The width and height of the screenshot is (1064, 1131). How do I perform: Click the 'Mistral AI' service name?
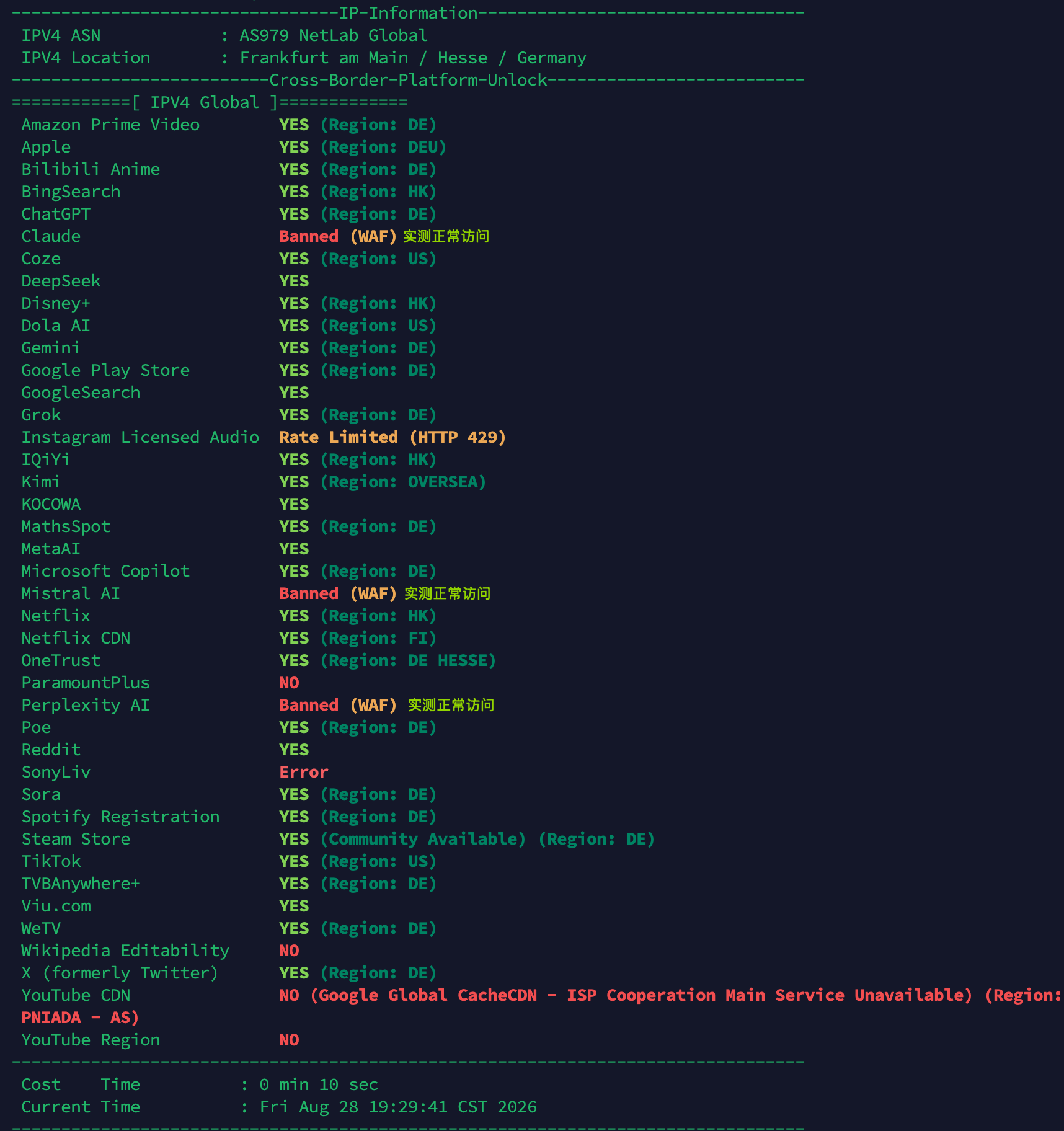[71, 593]
